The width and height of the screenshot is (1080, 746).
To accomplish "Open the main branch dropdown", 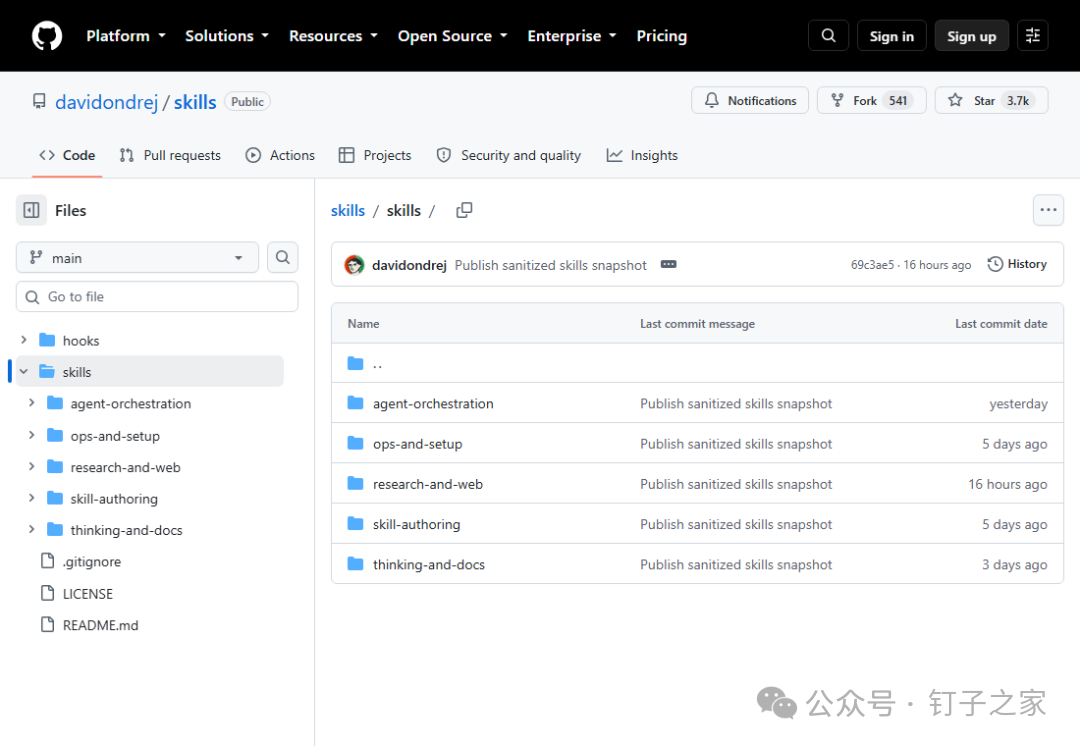I will pos(137,257).
